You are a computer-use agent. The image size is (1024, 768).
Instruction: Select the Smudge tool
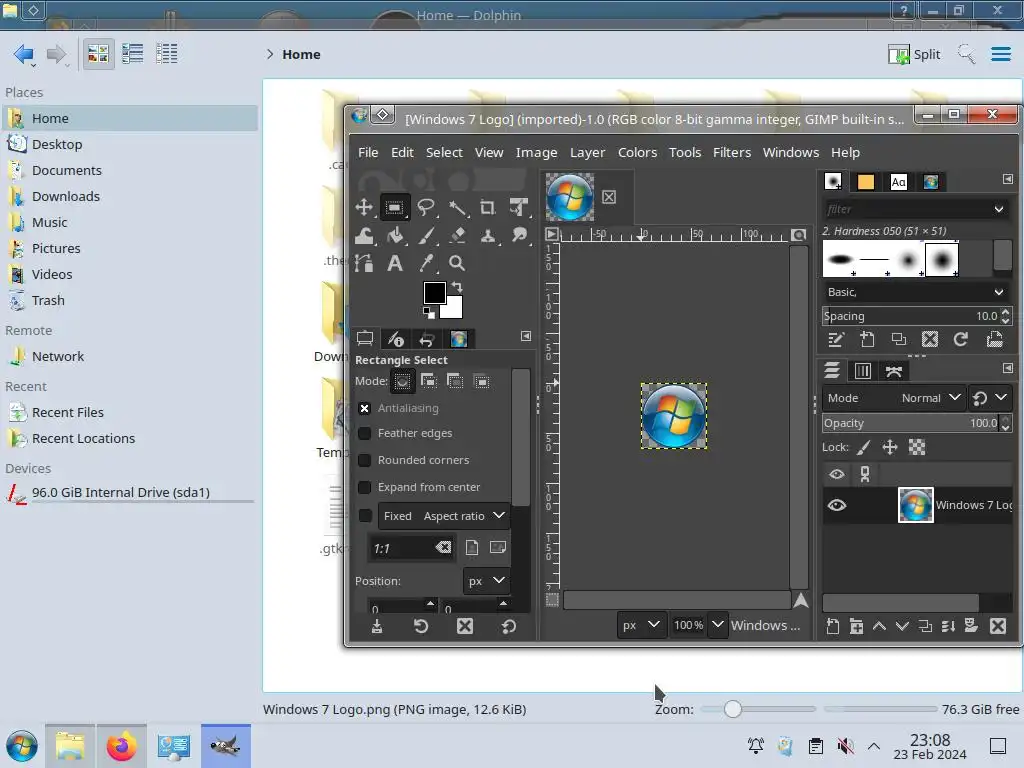click(519, 236)
